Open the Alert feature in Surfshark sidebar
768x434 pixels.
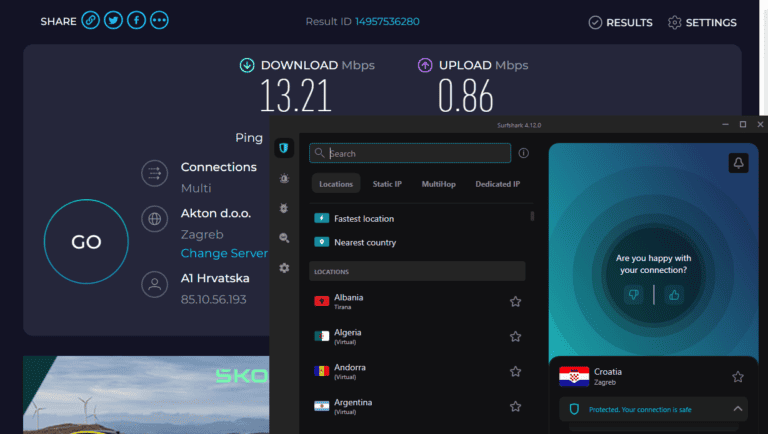pyautogui.click(x=284, y=179)
